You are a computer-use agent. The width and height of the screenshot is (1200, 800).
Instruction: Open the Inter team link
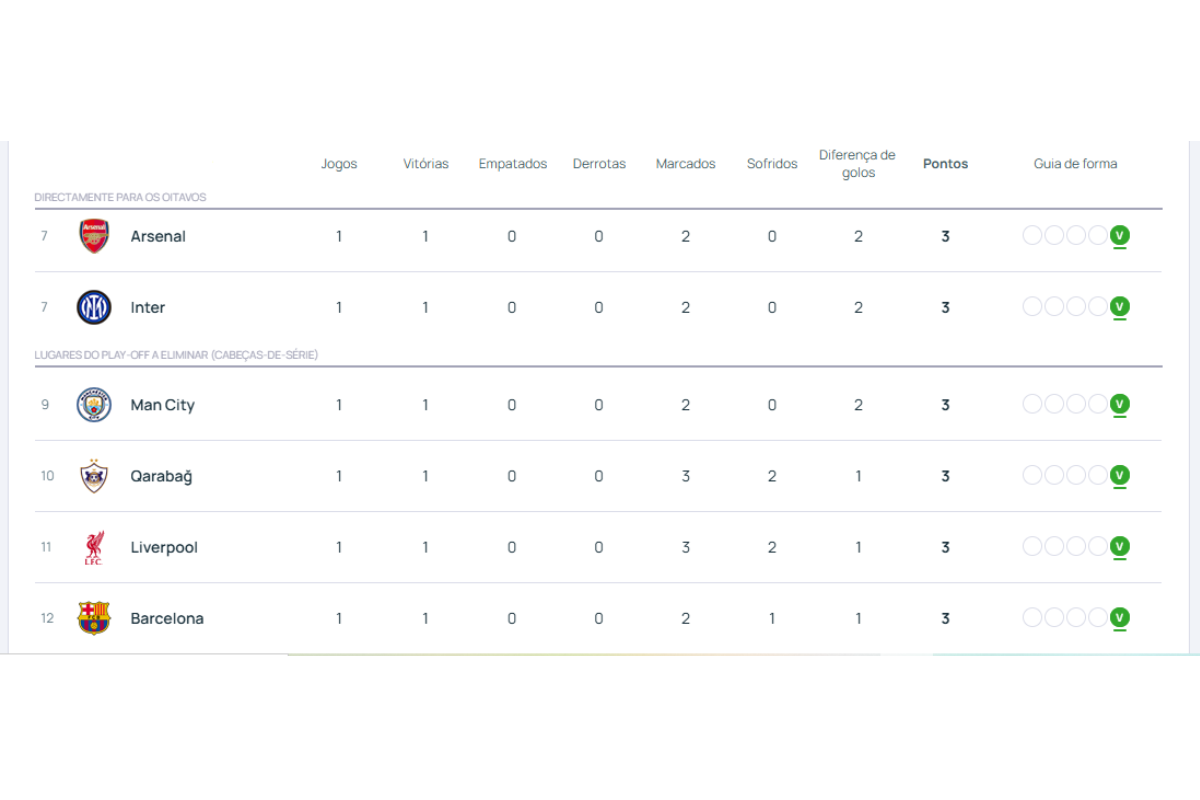(148, 307)
